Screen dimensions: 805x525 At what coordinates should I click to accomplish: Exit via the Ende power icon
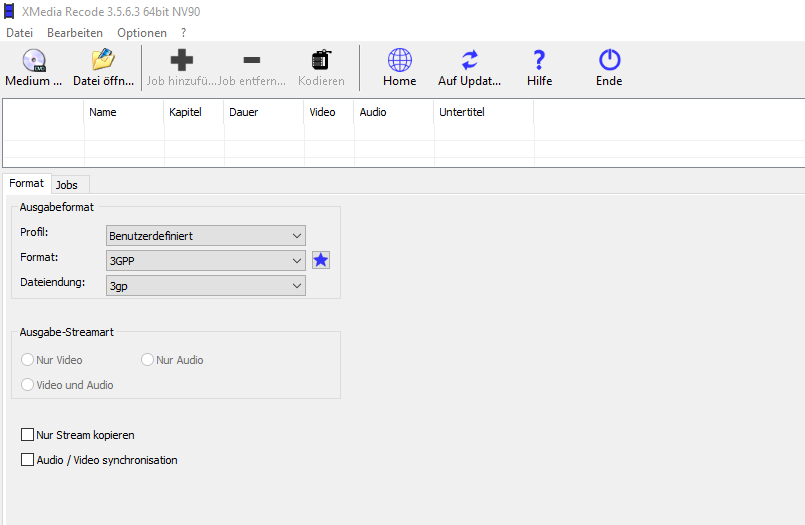[609, 61]
